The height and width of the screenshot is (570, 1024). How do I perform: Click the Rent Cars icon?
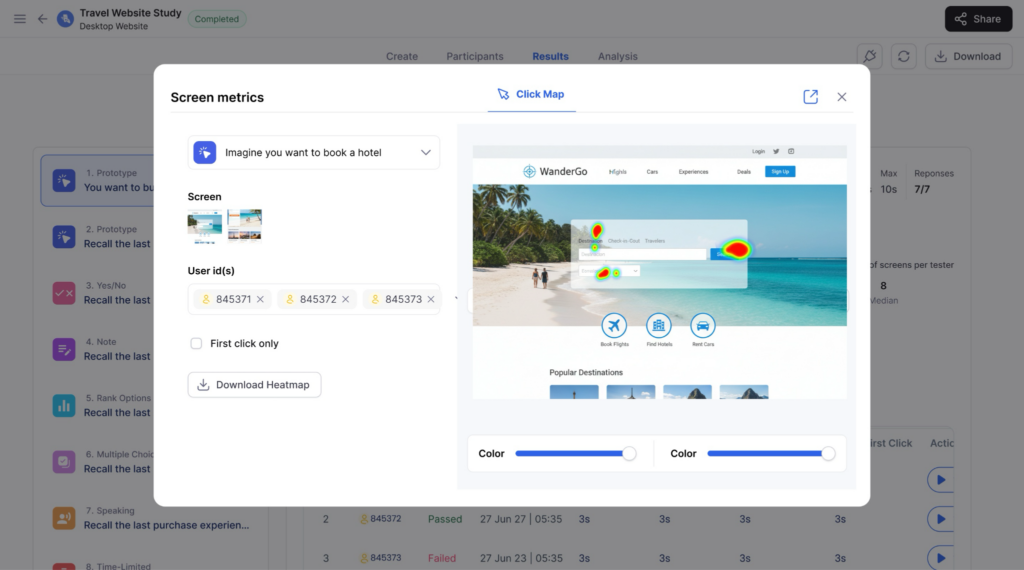point(703,325)
